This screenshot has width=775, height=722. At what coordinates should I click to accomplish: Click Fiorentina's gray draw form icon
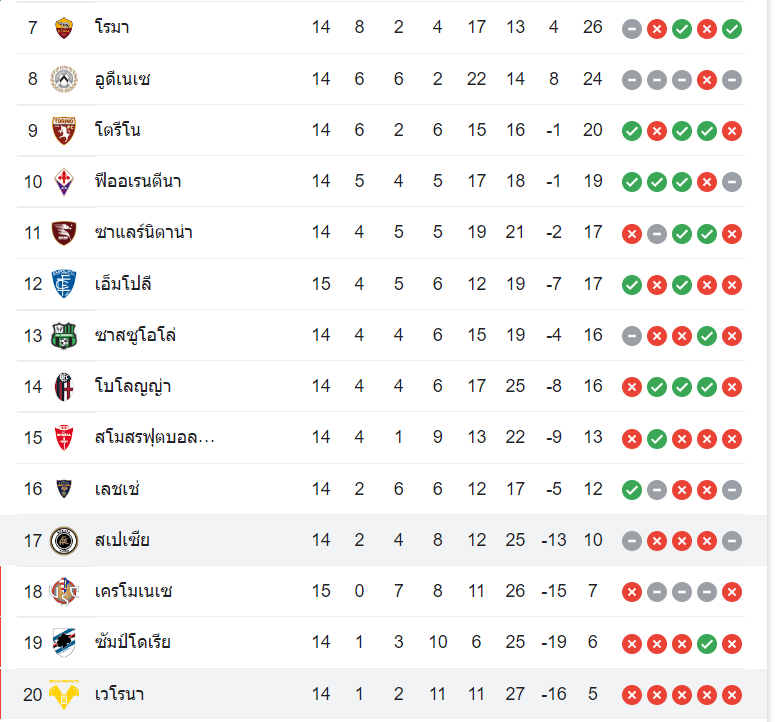tap(732, 182)
